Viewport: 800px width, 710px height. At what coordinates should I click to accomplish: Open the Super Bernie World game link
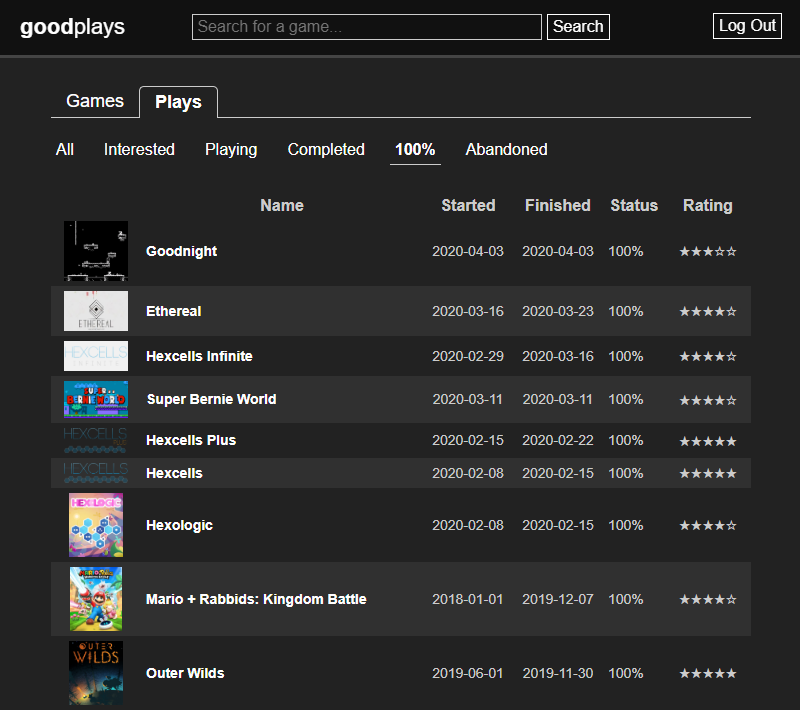click(212, 399)
